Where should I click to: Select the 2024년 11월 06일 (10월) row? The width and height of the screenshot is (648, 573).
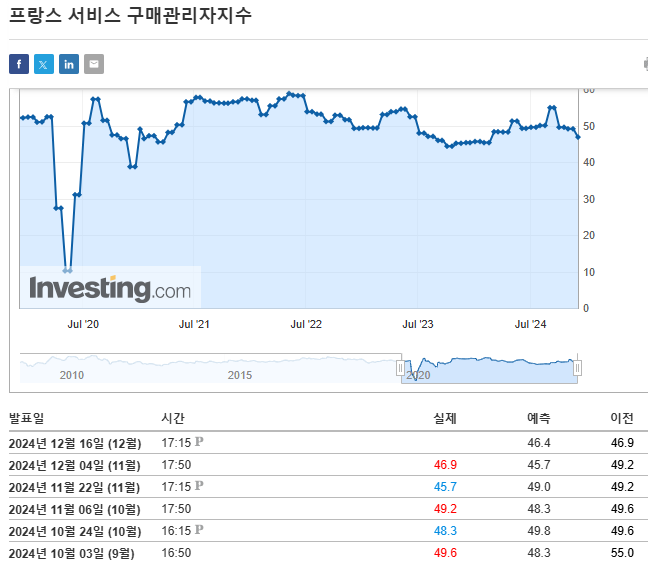point(74,508)
